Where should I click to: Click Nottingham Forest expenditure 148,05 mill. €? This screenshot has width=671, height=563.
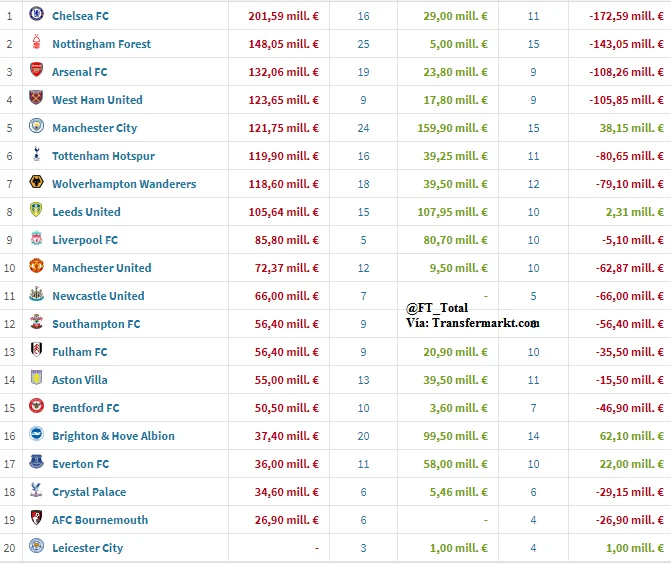283,44
